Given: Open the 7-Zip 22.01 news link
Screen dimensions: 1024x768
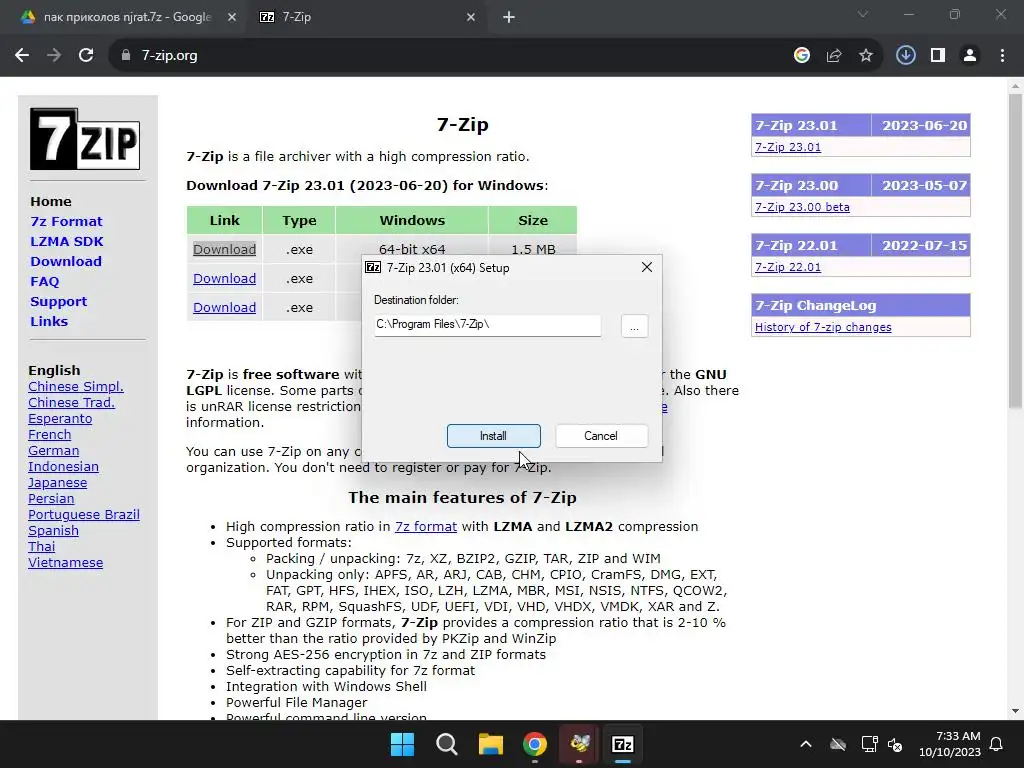Looking at the screenshot, I should click(788, 267).
